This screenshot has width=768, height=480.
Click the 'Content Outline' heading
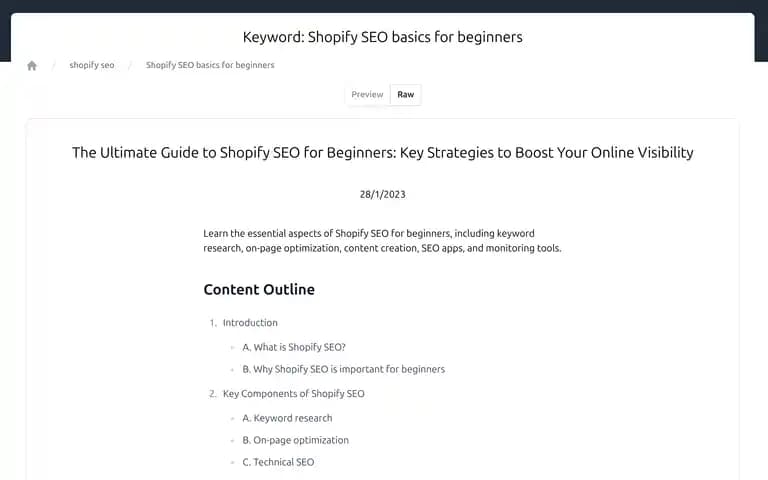pos(259,289)
